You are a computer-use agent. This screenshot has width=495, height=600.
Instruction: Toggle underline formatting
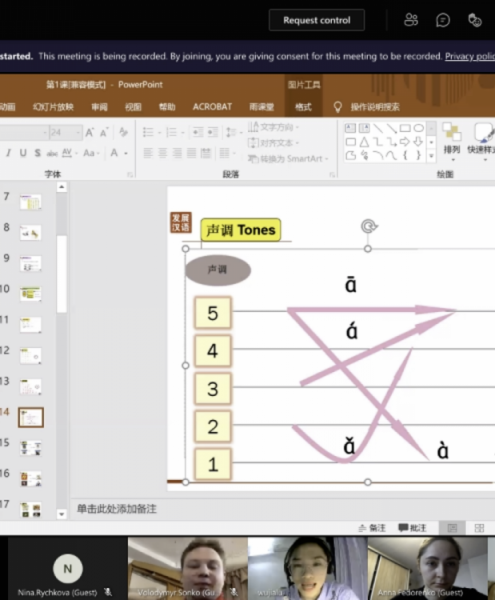(23, 153)
